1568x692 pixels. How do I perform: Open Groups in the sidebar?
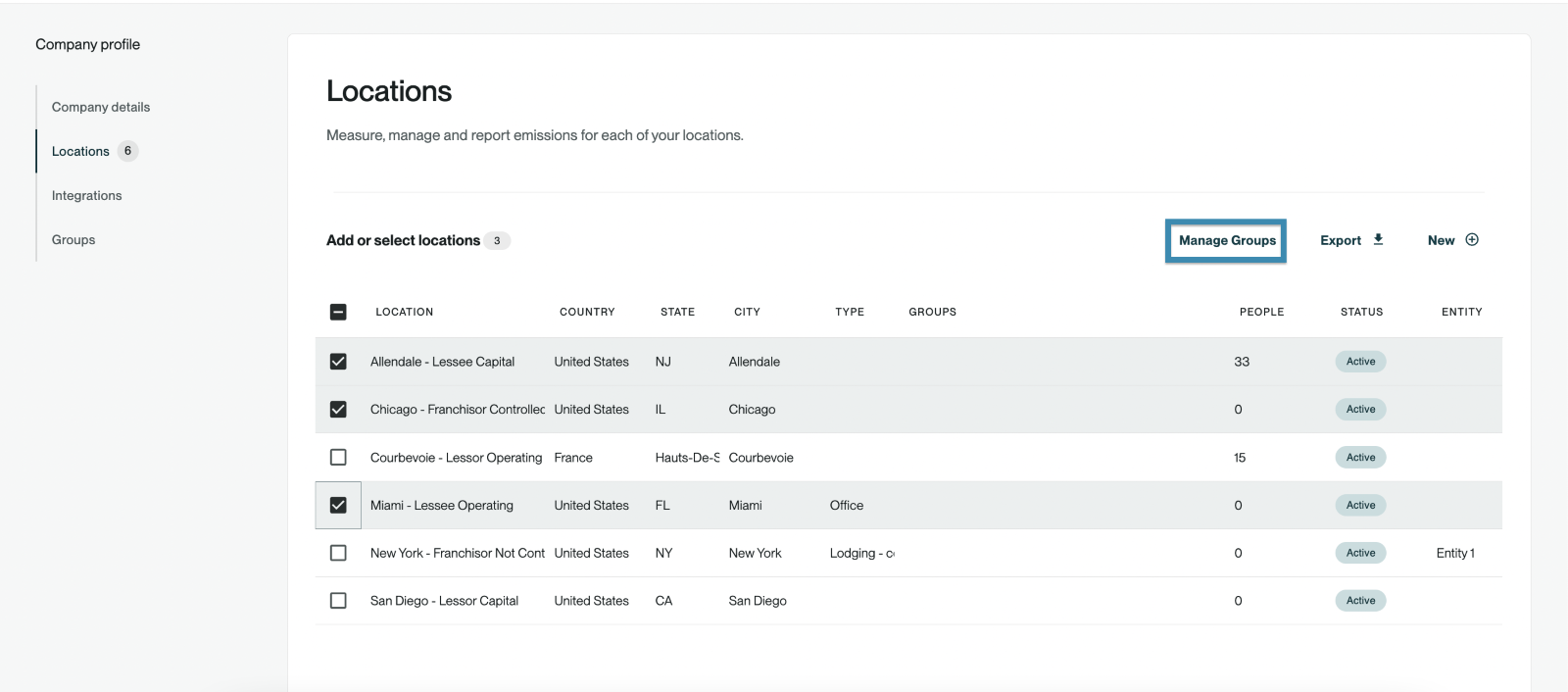coord(73,239)
